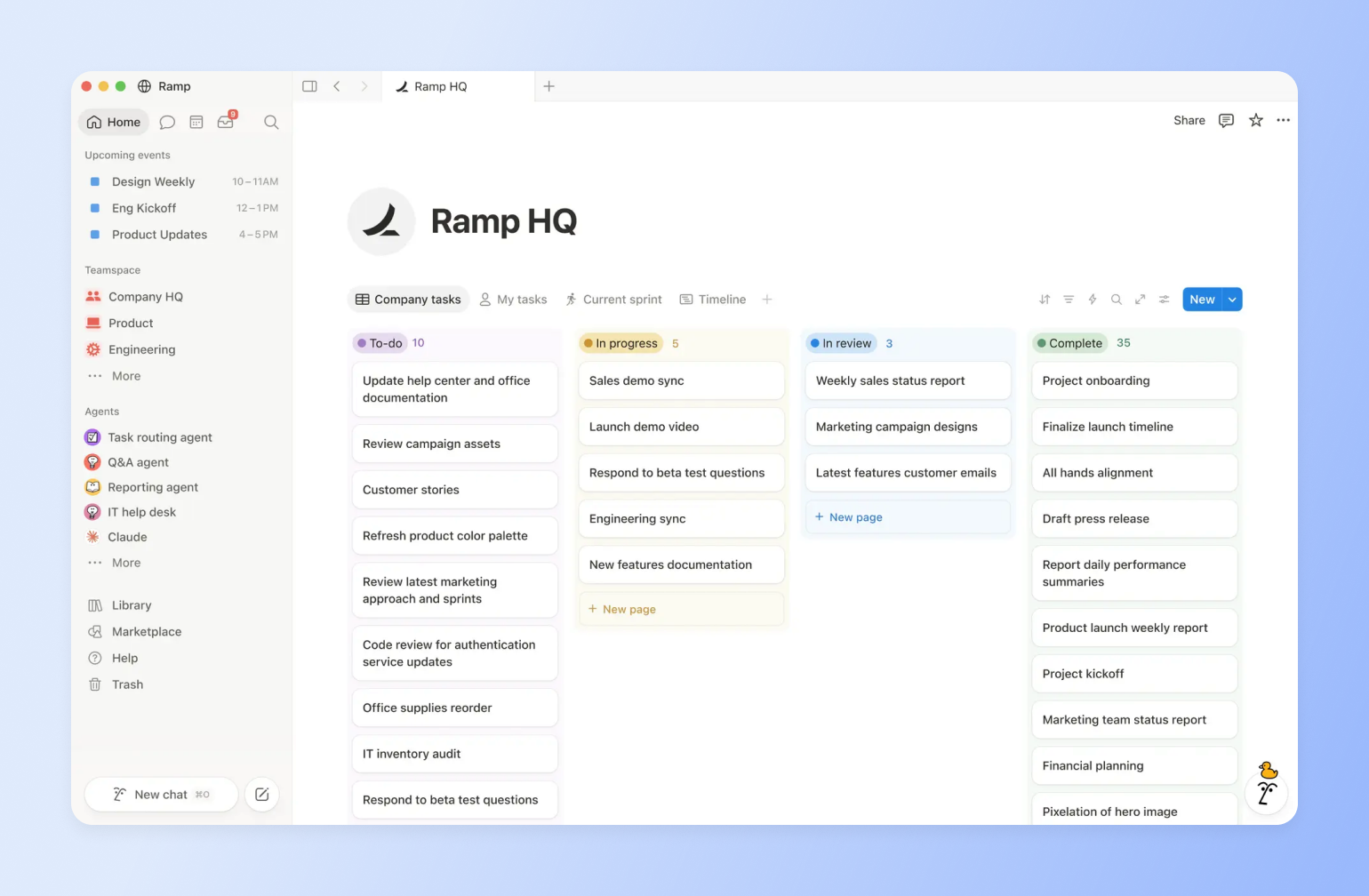Open the filter icon in board toolbar
The height and width of the screenshot is (896, 1369).
click(1069, 300)
